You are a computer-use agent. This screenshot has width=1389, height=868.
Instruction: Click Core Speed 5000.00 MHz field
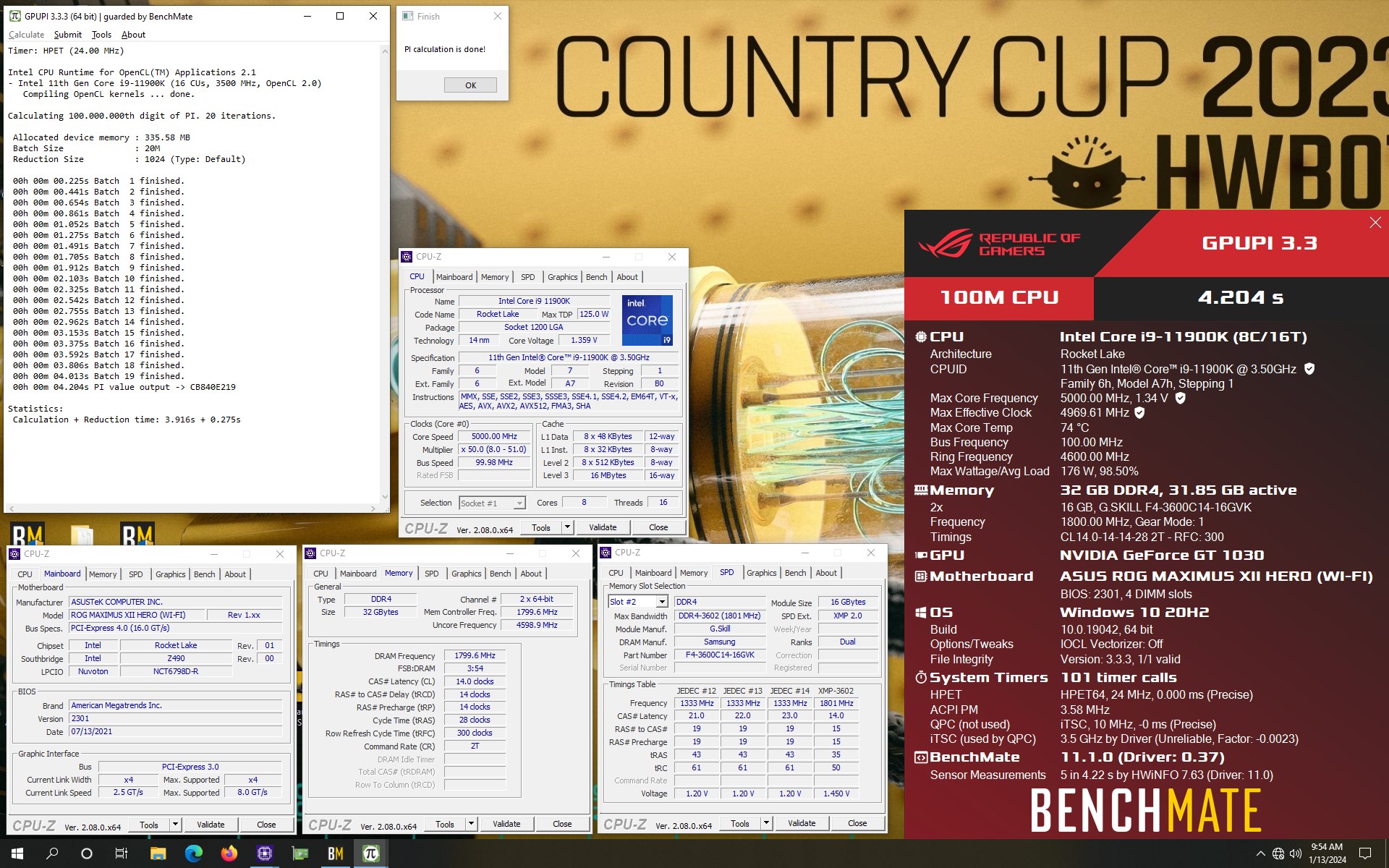coord(494,437)
